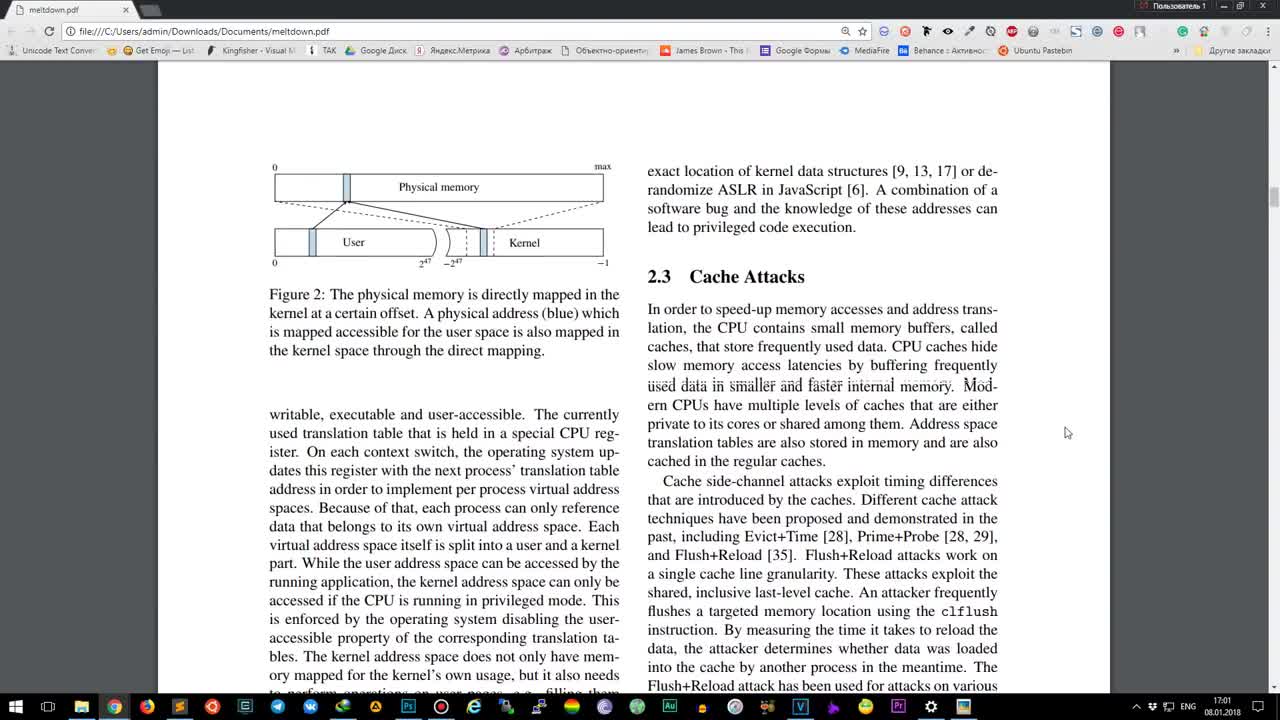This screenshot has height=720, width=1280.
Task: Open Sublime Text from taskbar
Action: point(180,706)
